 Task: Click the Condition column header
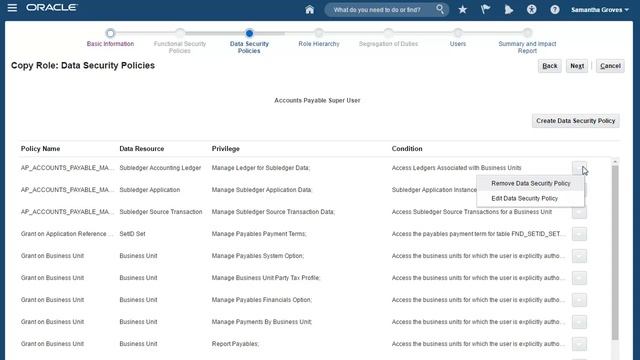tap(407, 149)
